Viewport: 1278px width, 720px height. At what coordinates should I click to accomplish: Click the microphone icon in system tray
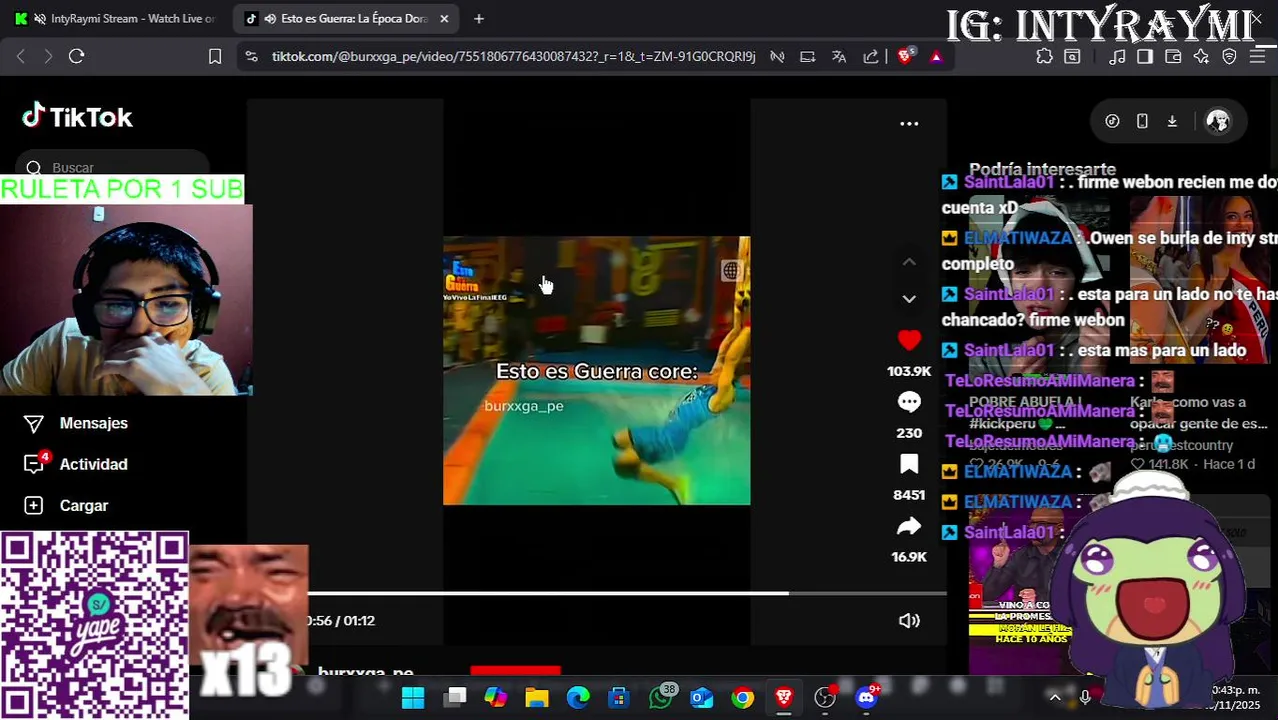[1085, 697]
